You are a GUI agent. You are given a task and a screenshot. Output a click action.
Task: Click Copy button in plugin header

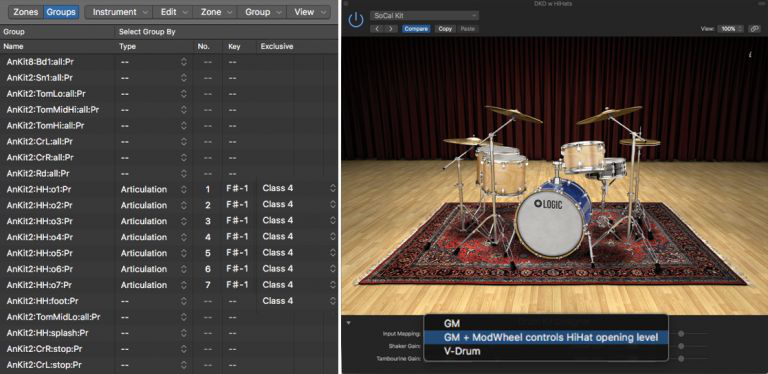click(445, 29)
